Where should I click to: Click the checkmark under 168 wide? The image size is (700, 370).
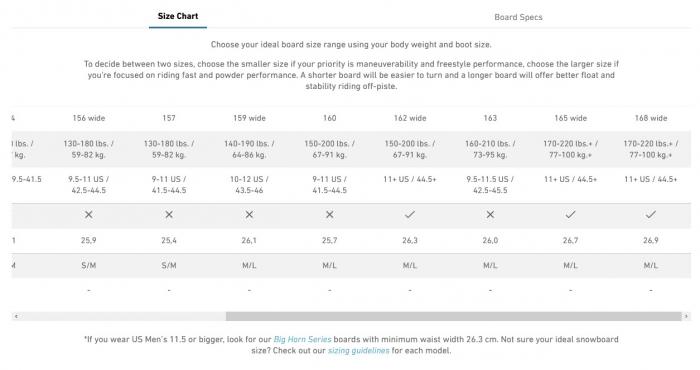point(650,215)
